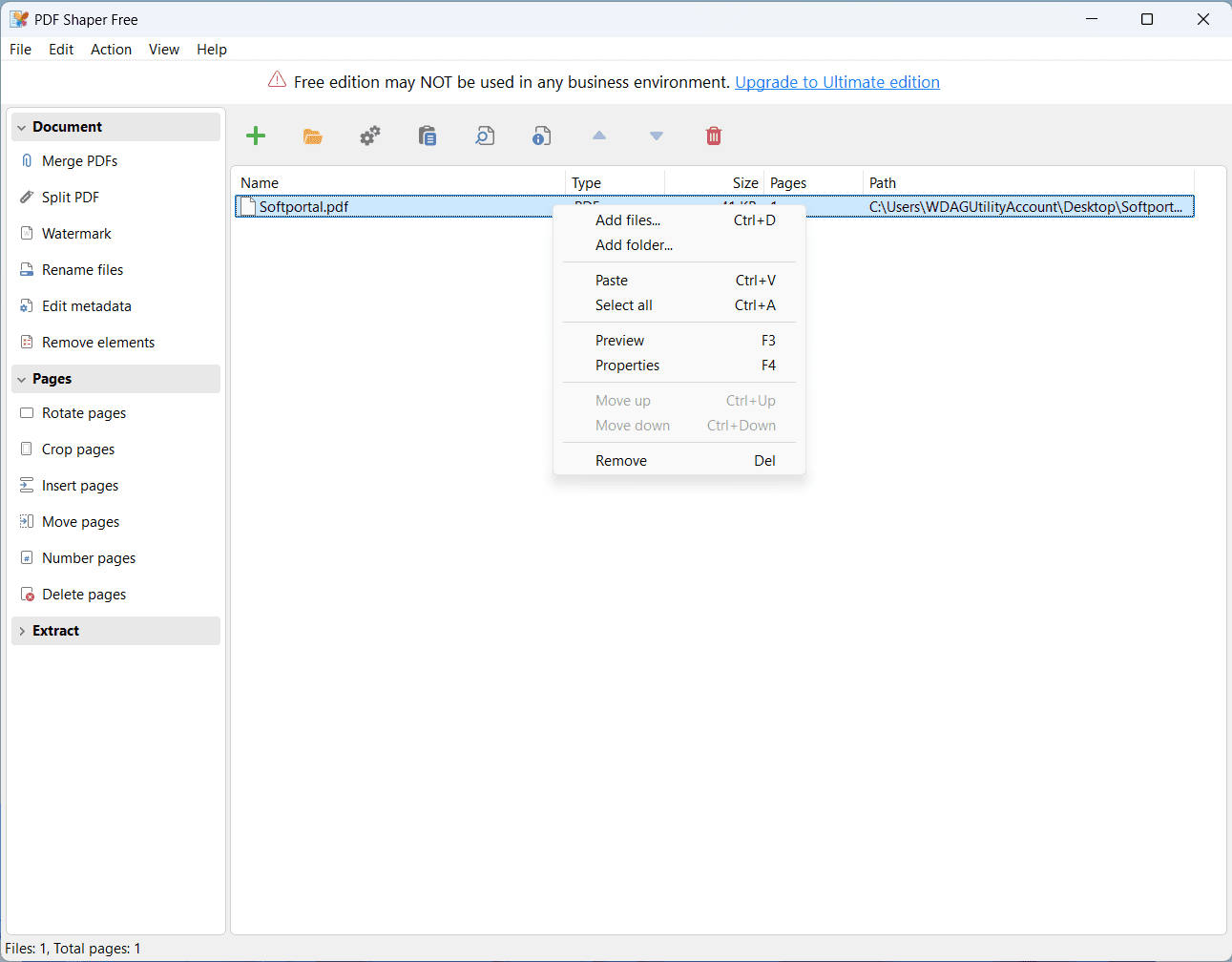
Task: Click the orange Add folder toolbar icon
Action: [313, 136]
